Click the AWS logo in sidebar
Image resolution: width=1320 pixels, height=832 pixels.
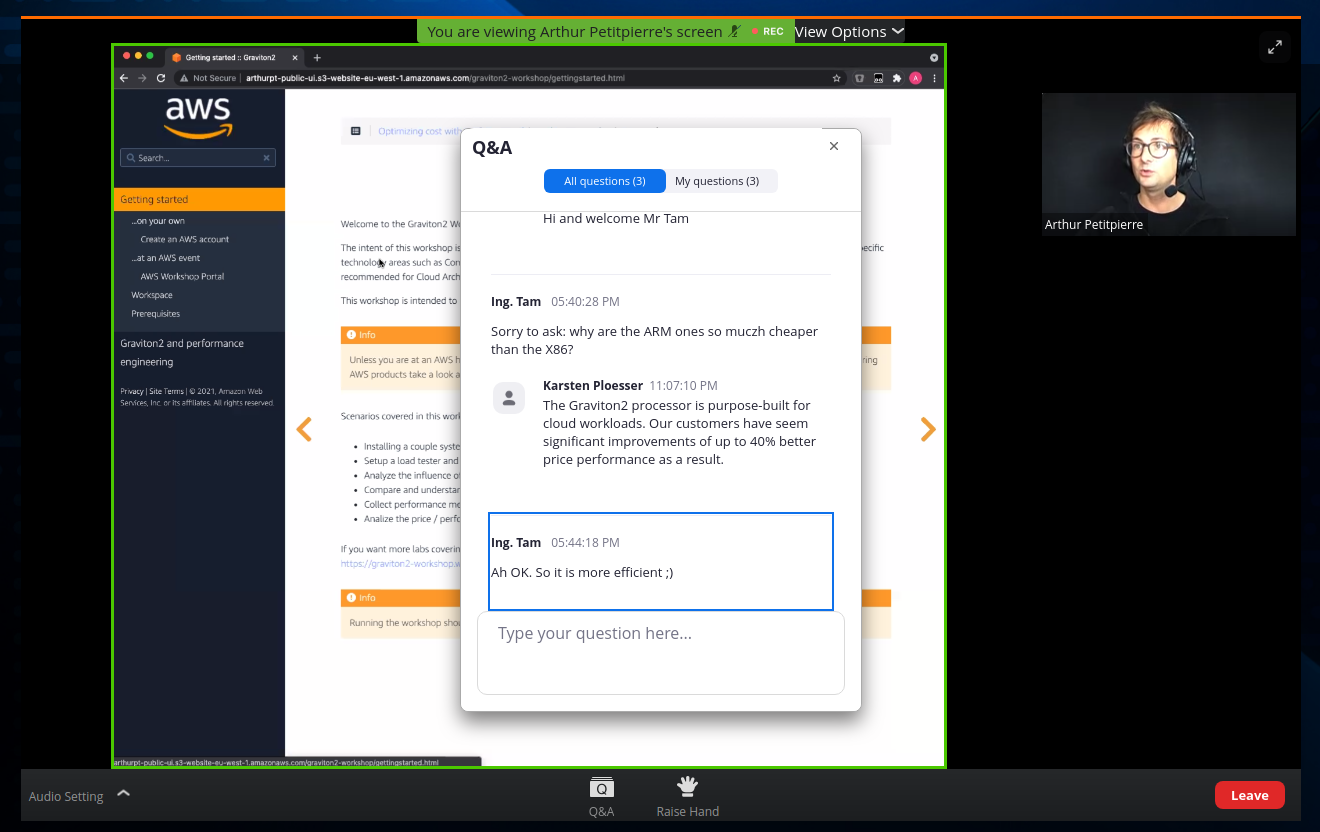coord(199,117)
